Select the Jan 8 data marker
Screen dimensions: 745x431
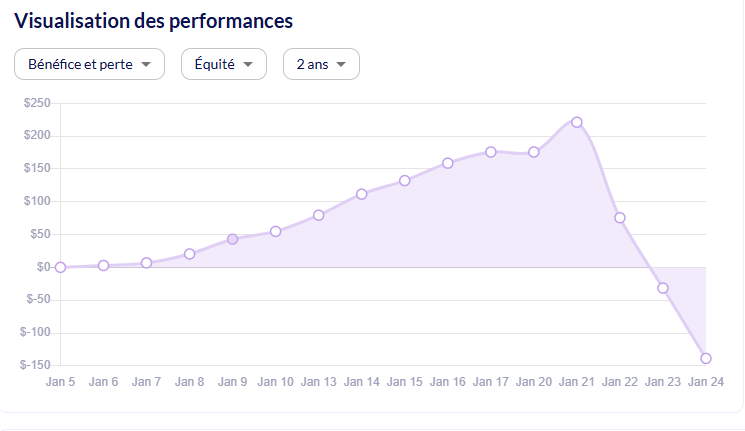[x=190, y=254]
